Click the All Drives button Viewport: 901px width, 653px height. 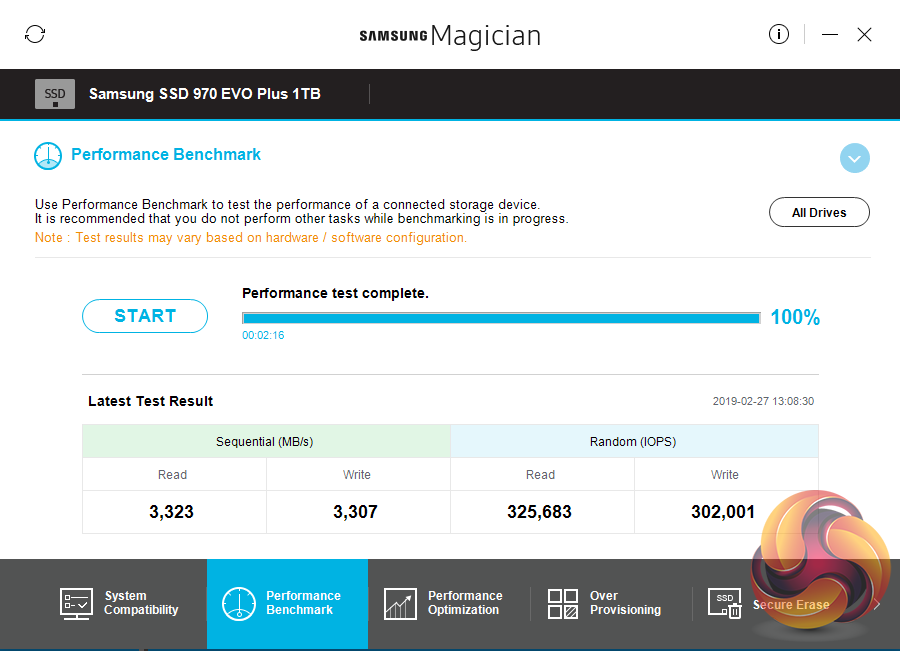(819, 213)
